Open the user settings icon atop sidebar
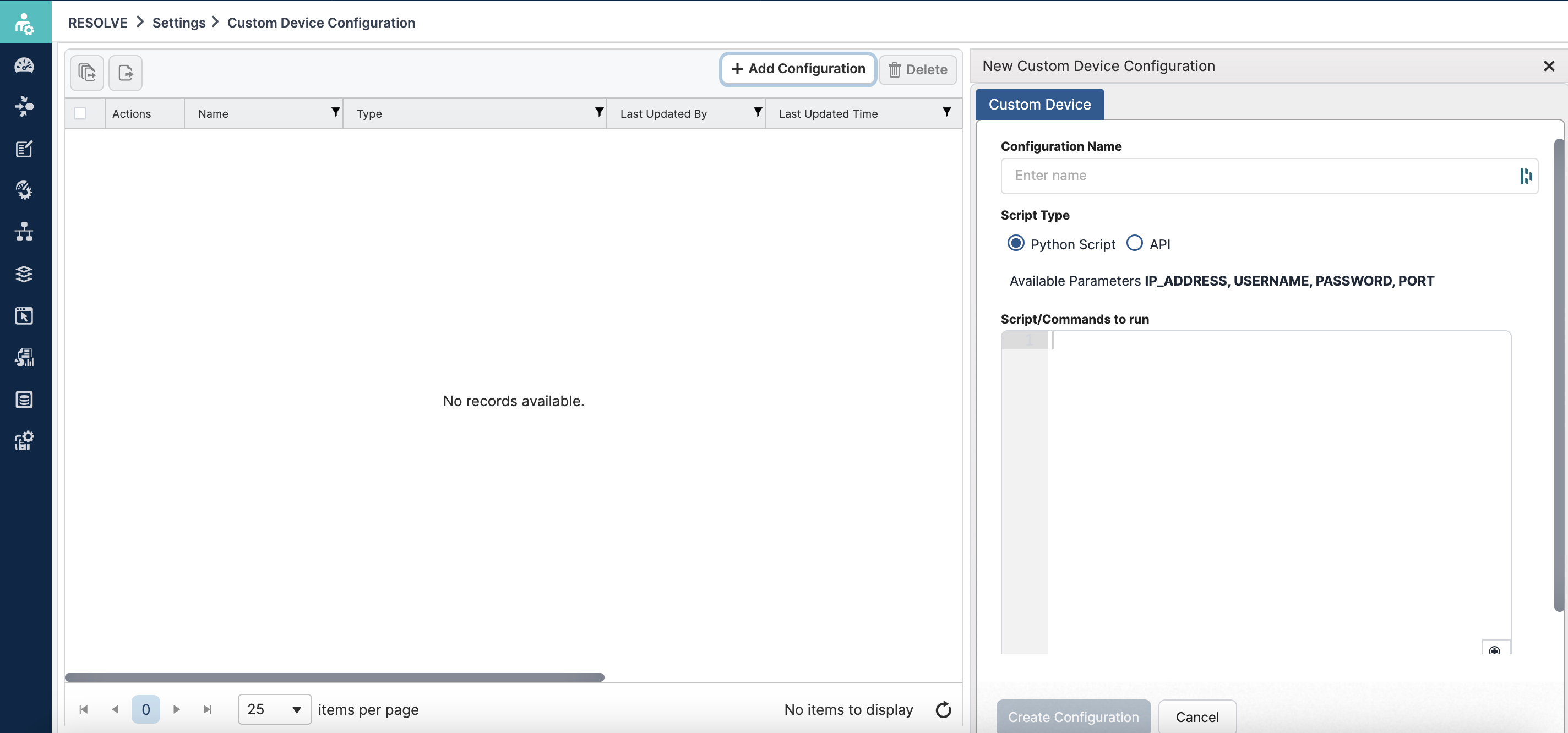This screenshot has width=1568, height=733. coord(24,23)
